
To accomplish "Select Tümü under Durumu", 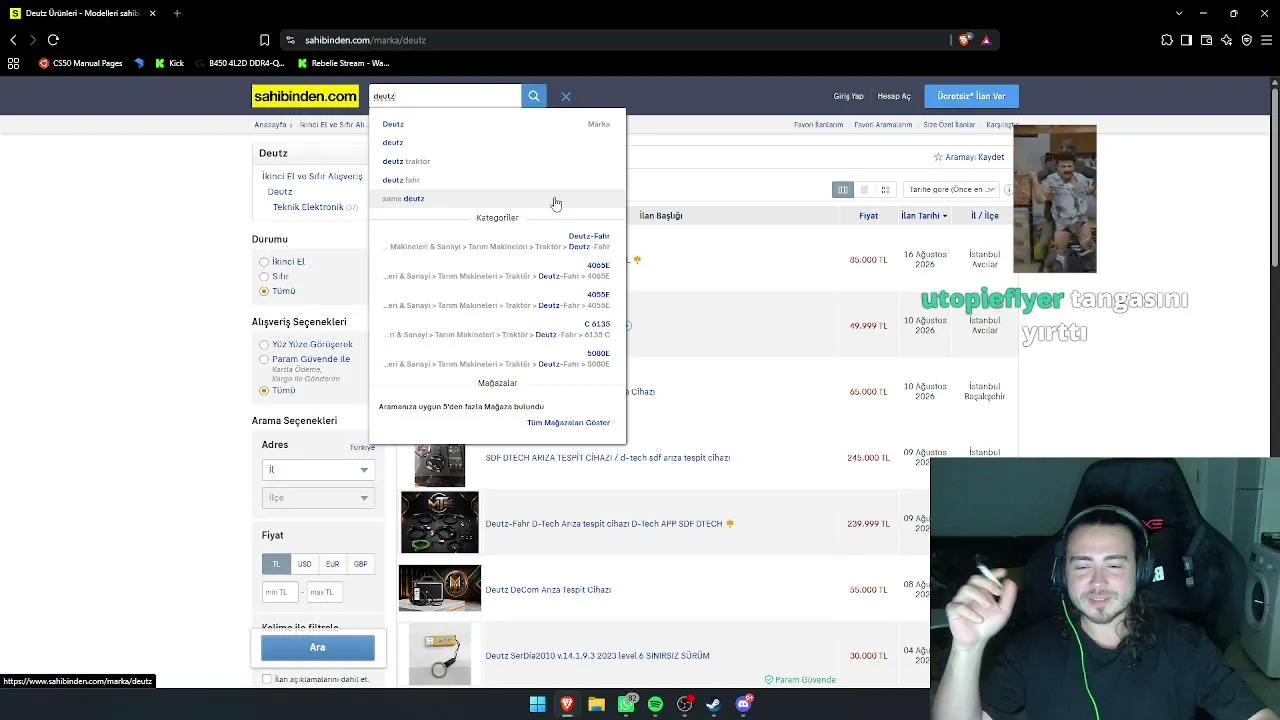I will pos(264,291).
